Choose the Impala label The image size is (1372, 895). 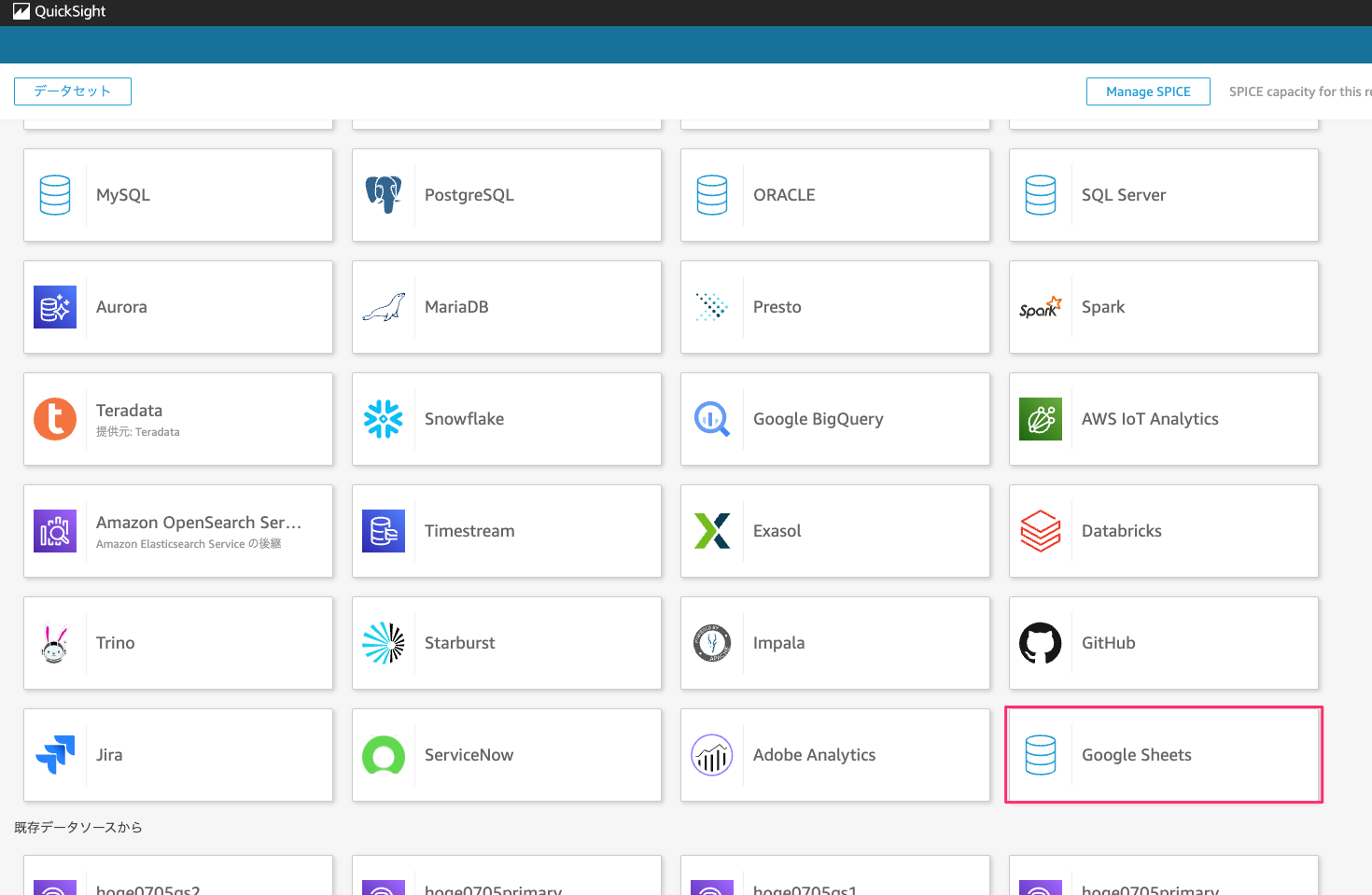779,643
